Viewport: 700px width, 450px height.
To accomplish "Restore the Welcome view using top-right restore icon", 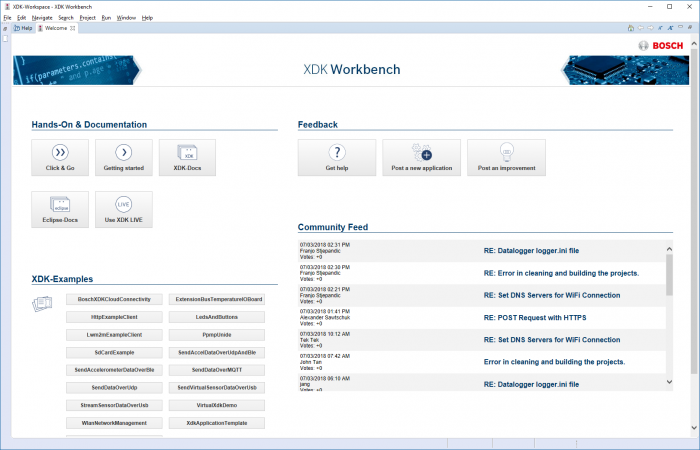I will tap(690, 27).
